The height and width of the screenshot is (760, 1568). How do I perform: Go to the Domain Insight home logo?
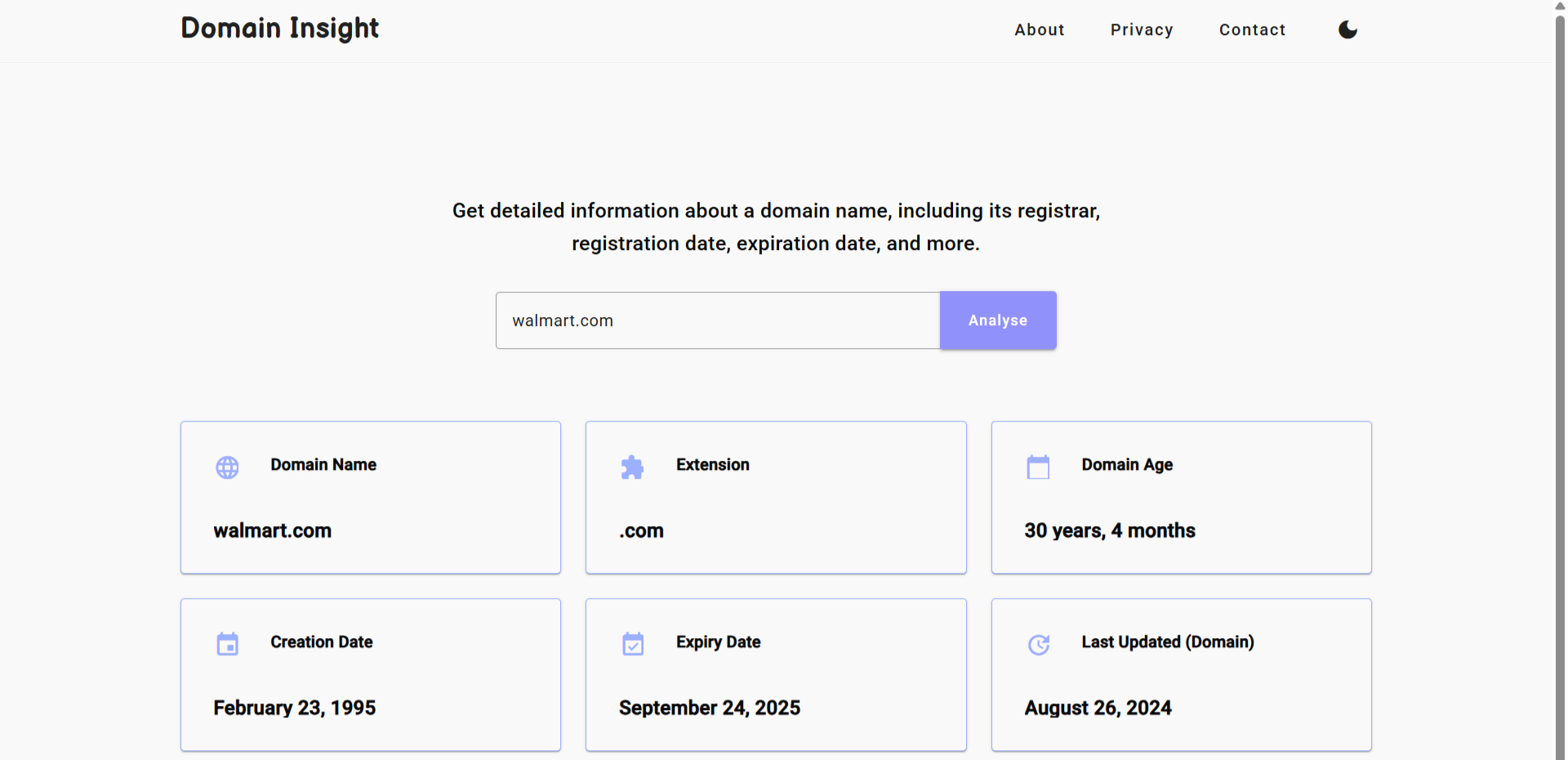pyautogui.click(x=280, y=29)
